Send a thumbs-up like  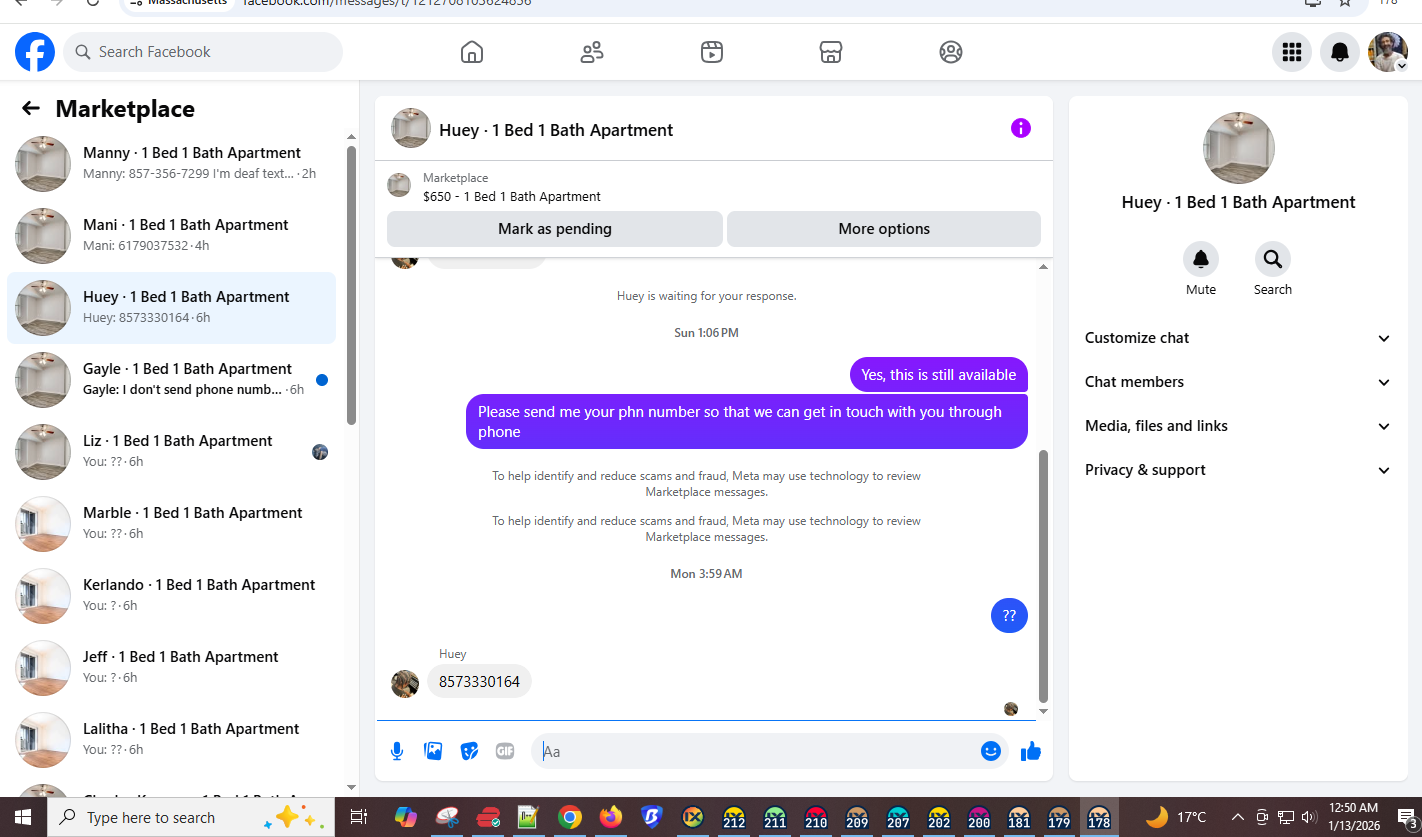(1031, 751)
